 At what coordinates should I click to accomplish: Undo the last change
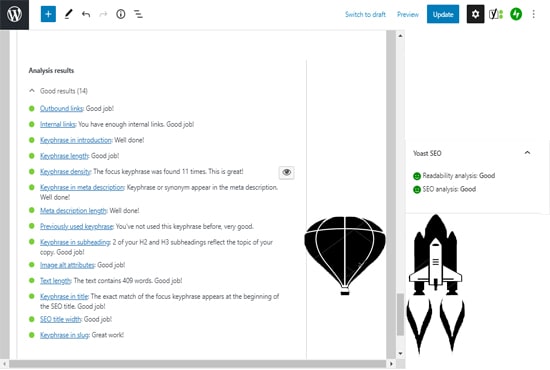click(86, 14)
